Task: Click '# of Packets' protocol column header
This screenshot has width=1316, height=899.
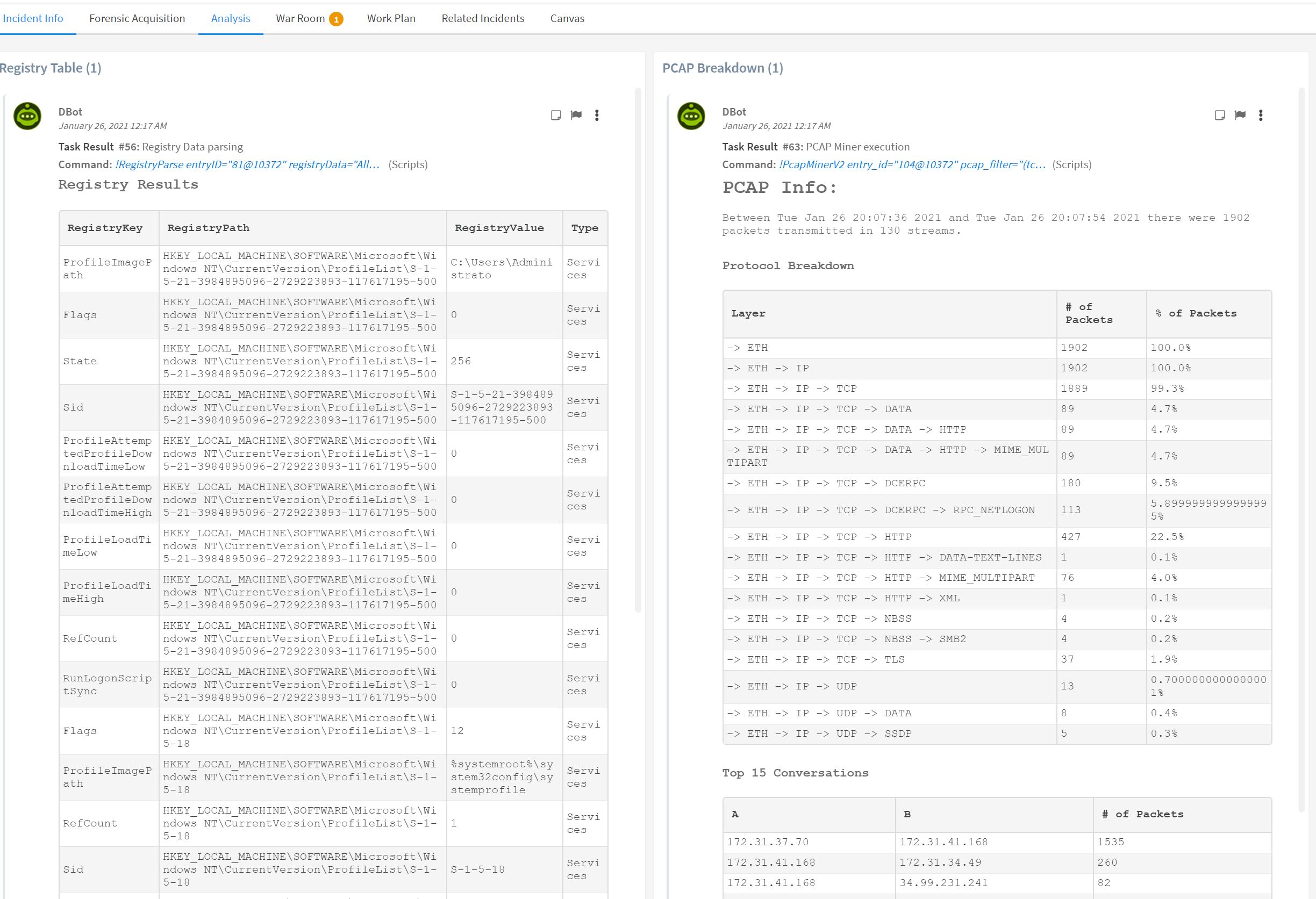Action: (x=1089, y=313)
